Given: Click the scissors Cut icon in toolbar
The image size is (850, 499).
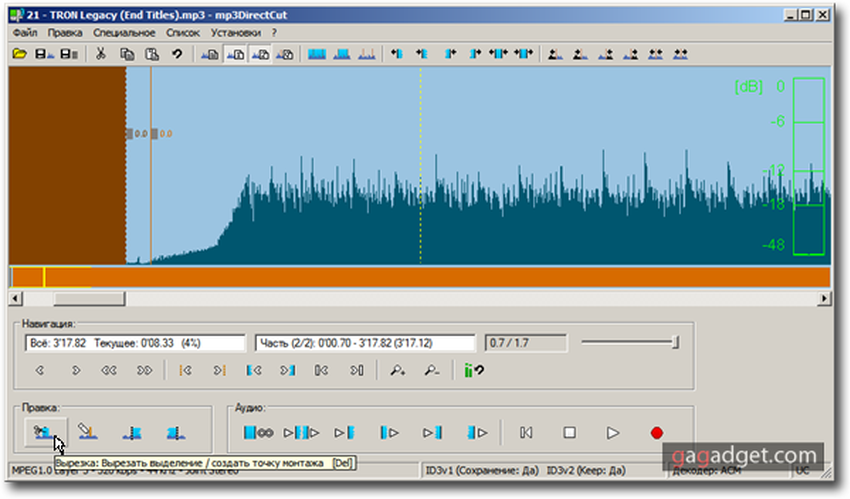Looking at the screenshot, I should [x=101, y=54].
